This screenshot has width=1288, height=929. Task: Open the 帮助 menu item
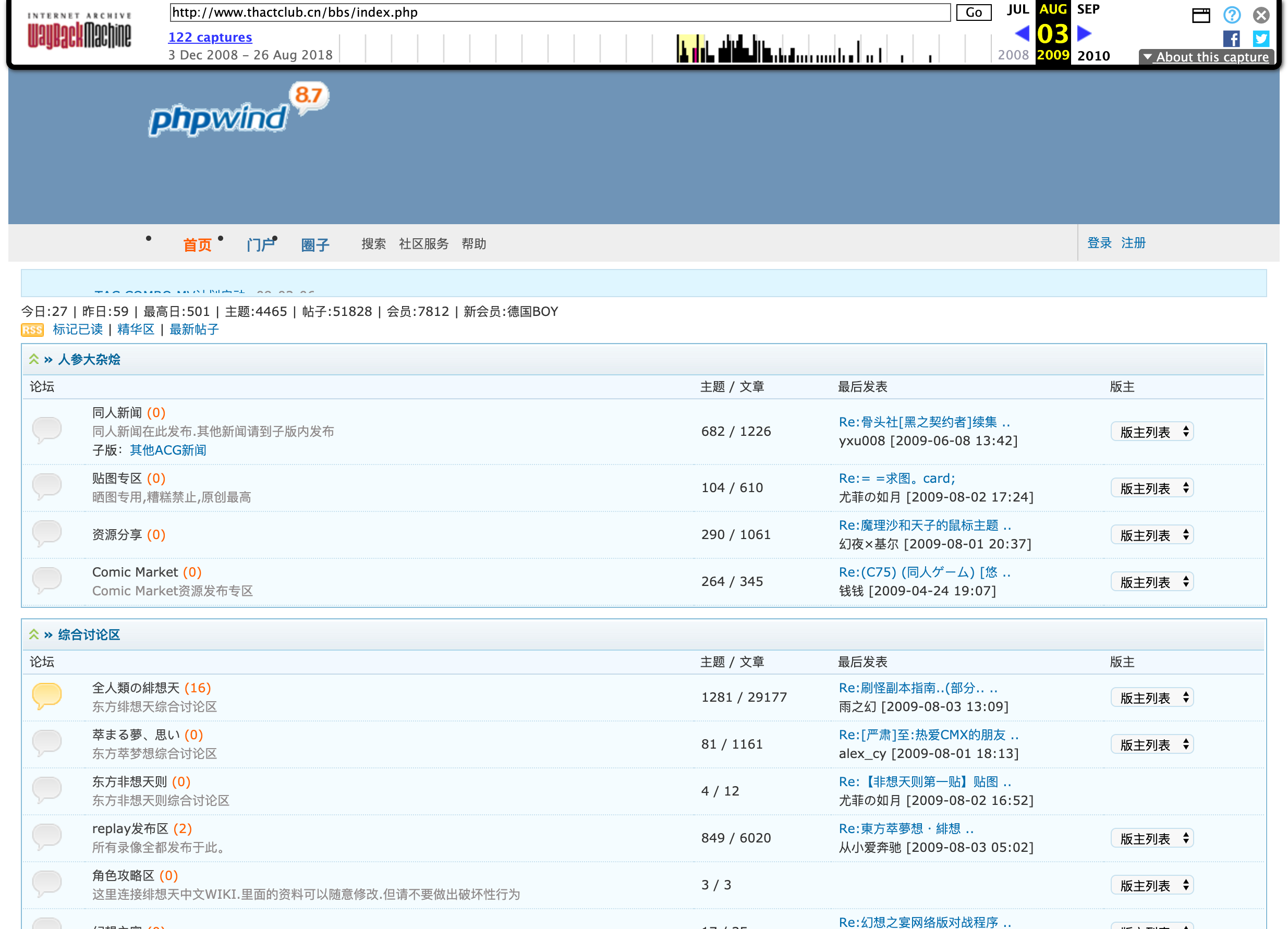point(473,243)
